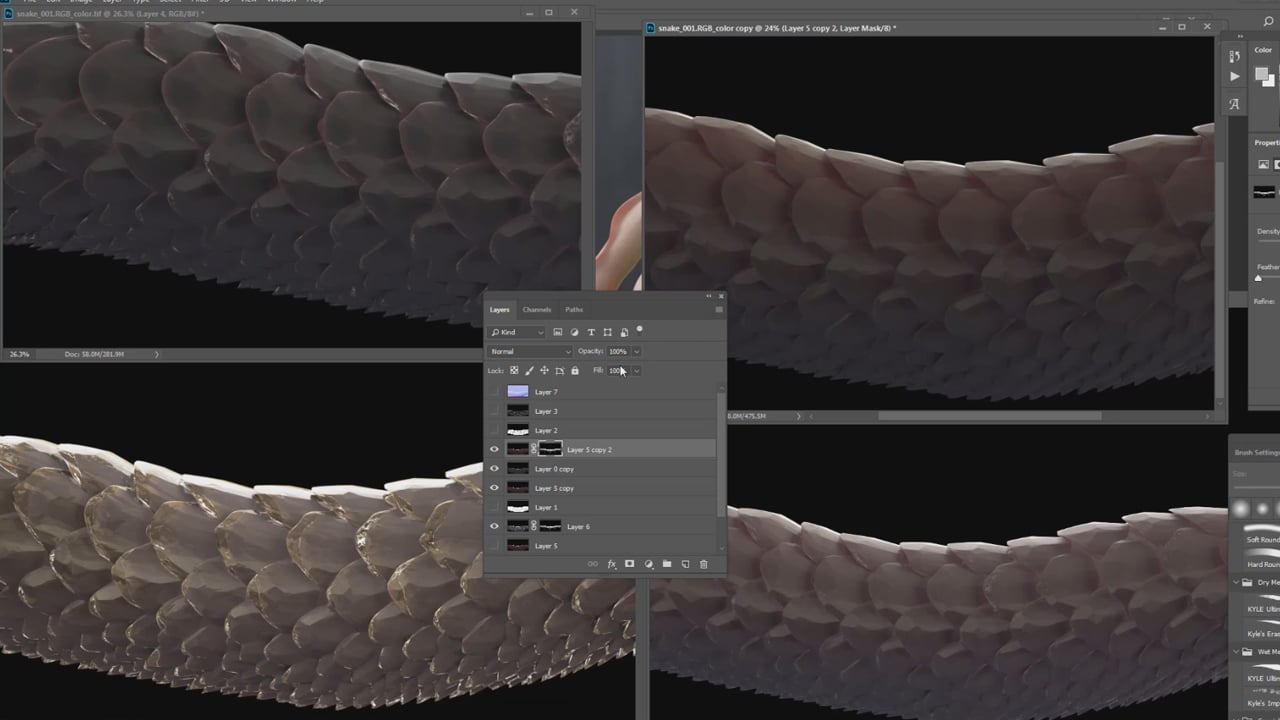Click the link layers icon
This screenshot has width=1280, height=720.
[592, 564]
